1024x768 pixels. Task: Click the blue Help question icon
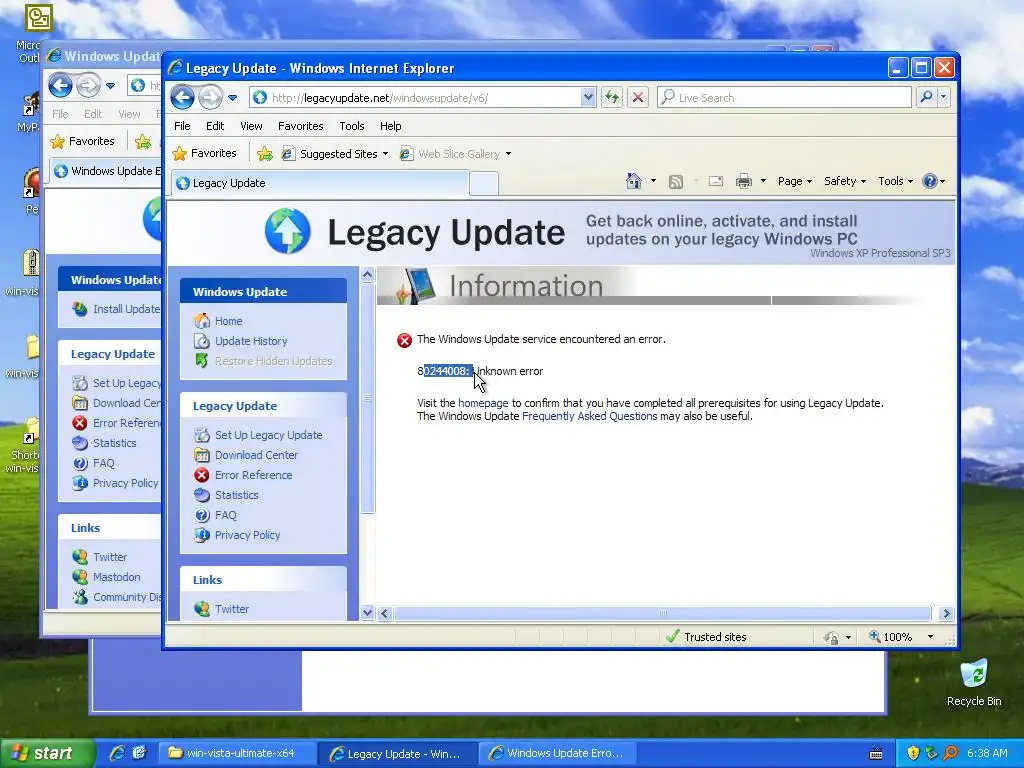coord(930,181)
